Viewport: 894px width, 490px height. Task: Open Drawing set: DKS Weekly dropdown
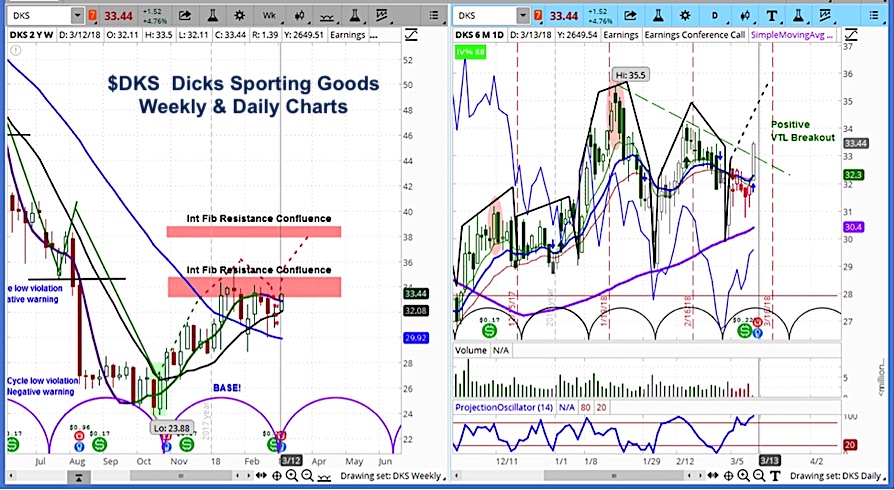395,476
